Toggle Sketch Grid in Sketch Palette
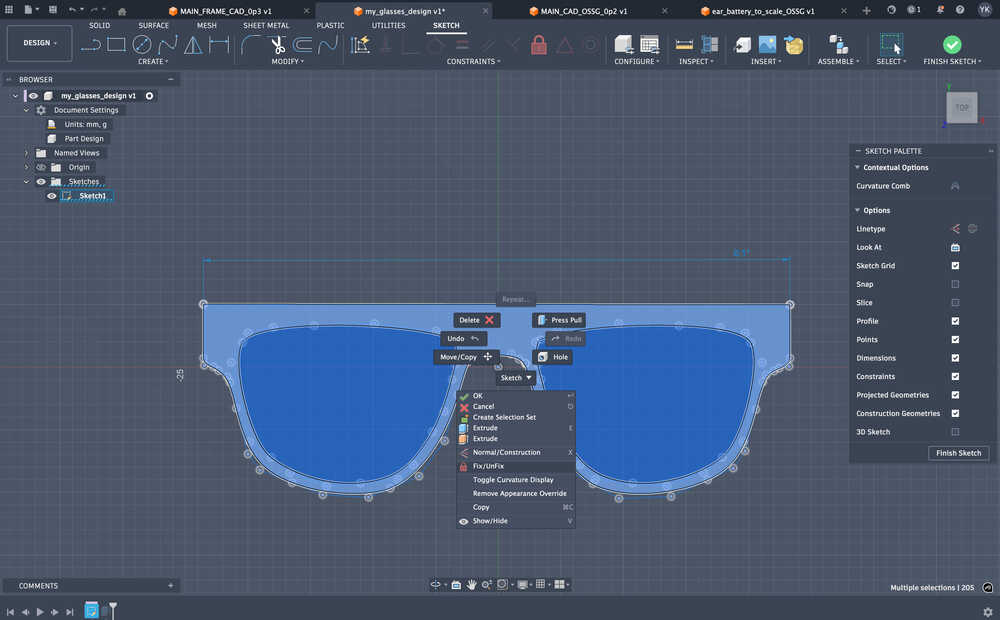The width and height of the screenshot is (1000, 620). coord(955,265)
